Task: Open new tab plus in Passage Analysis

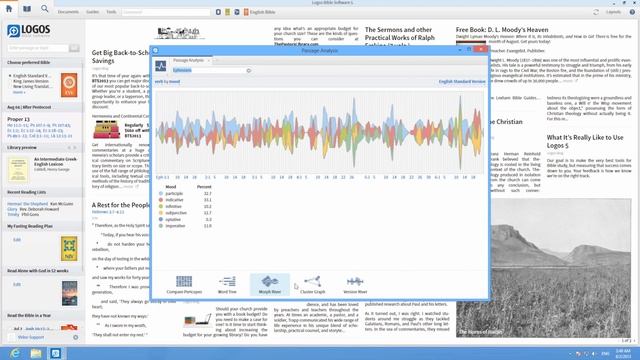Action: [x=217, y=60]
